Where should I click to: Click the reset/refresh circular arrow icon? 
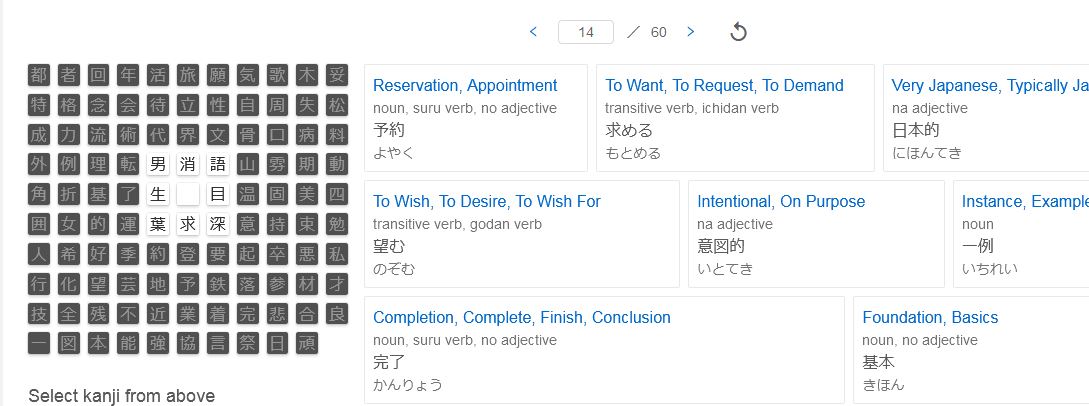738,32
